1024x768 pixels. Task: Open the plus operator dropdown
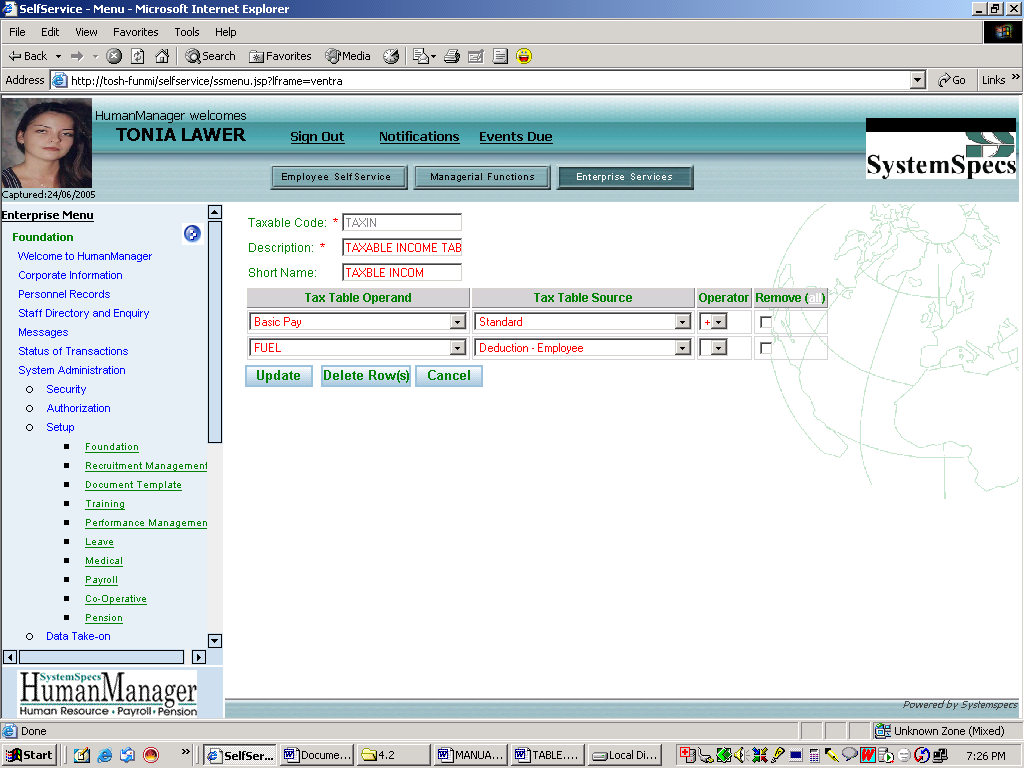718,322
